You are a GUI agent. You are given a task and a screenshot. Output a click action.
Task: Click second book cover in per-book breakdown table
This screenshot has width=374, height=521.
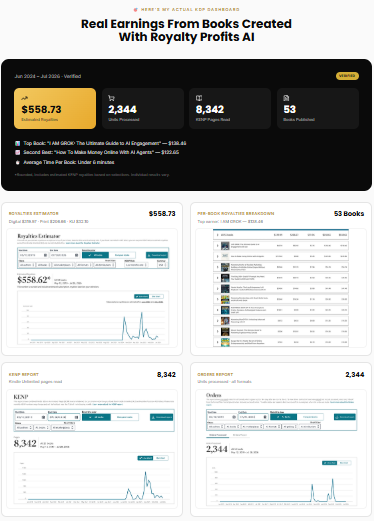tap(225, 256)
